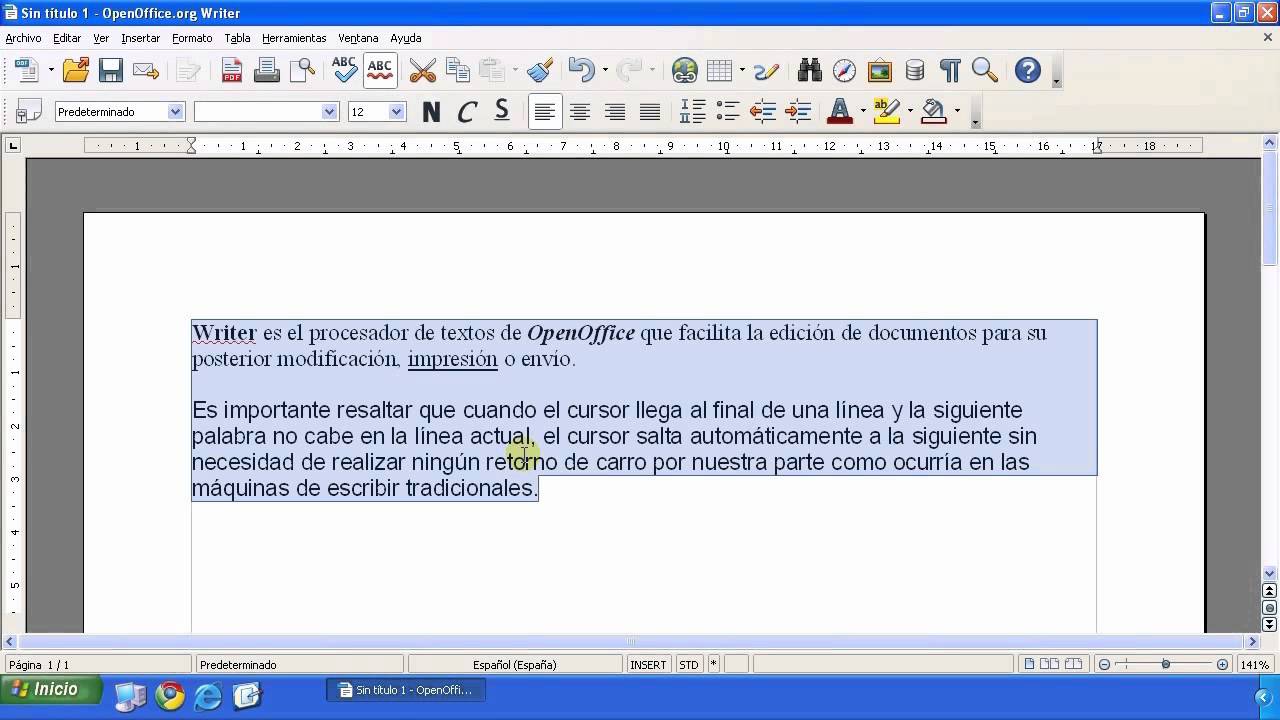Toggle INSERT mode in status bar
The height and width of the screenshot is (720, 1280).
tap(648, 665)
